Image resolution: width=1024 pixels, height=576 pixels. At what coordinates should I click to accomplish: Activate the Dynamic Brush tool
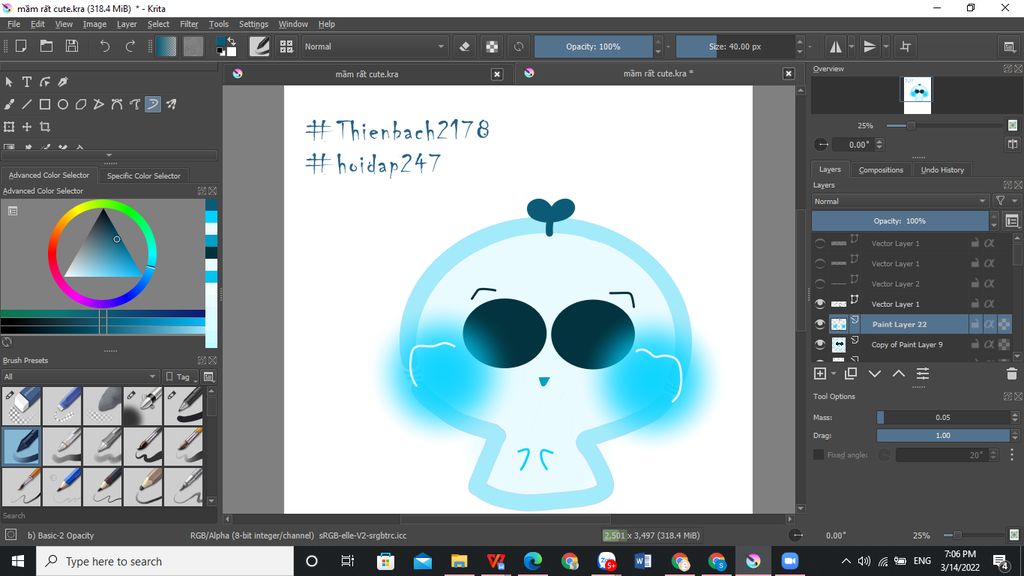tap(153, 104)
